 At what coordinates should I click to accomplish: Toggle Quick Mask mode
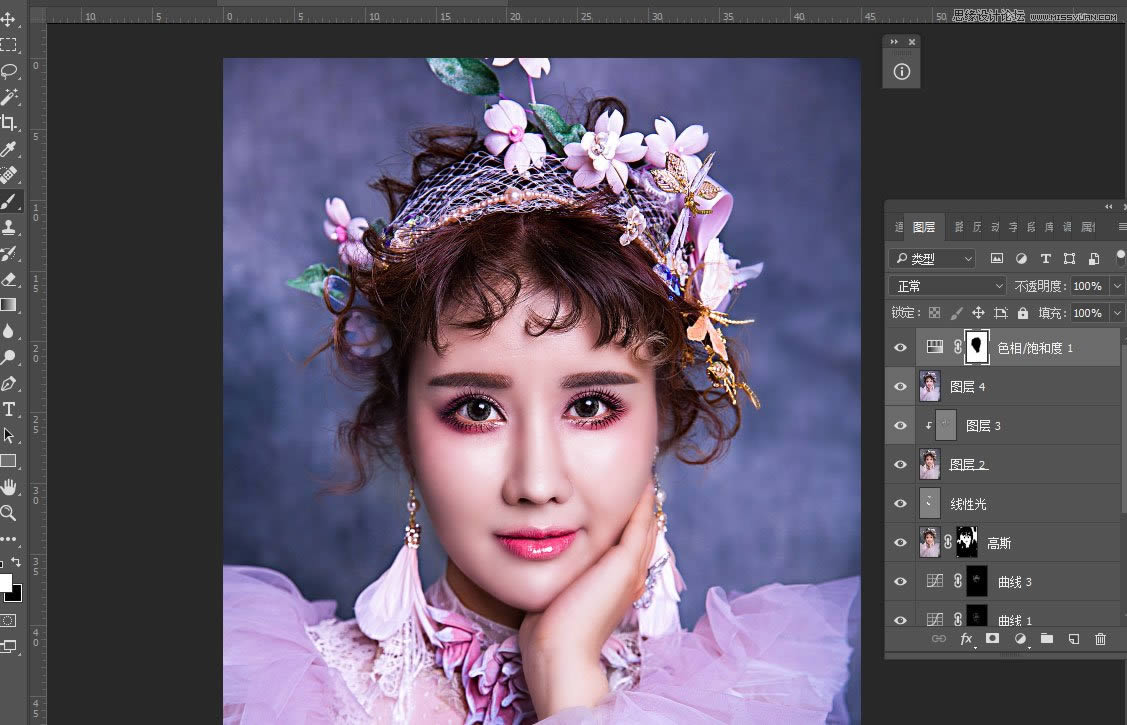point(9,620)
